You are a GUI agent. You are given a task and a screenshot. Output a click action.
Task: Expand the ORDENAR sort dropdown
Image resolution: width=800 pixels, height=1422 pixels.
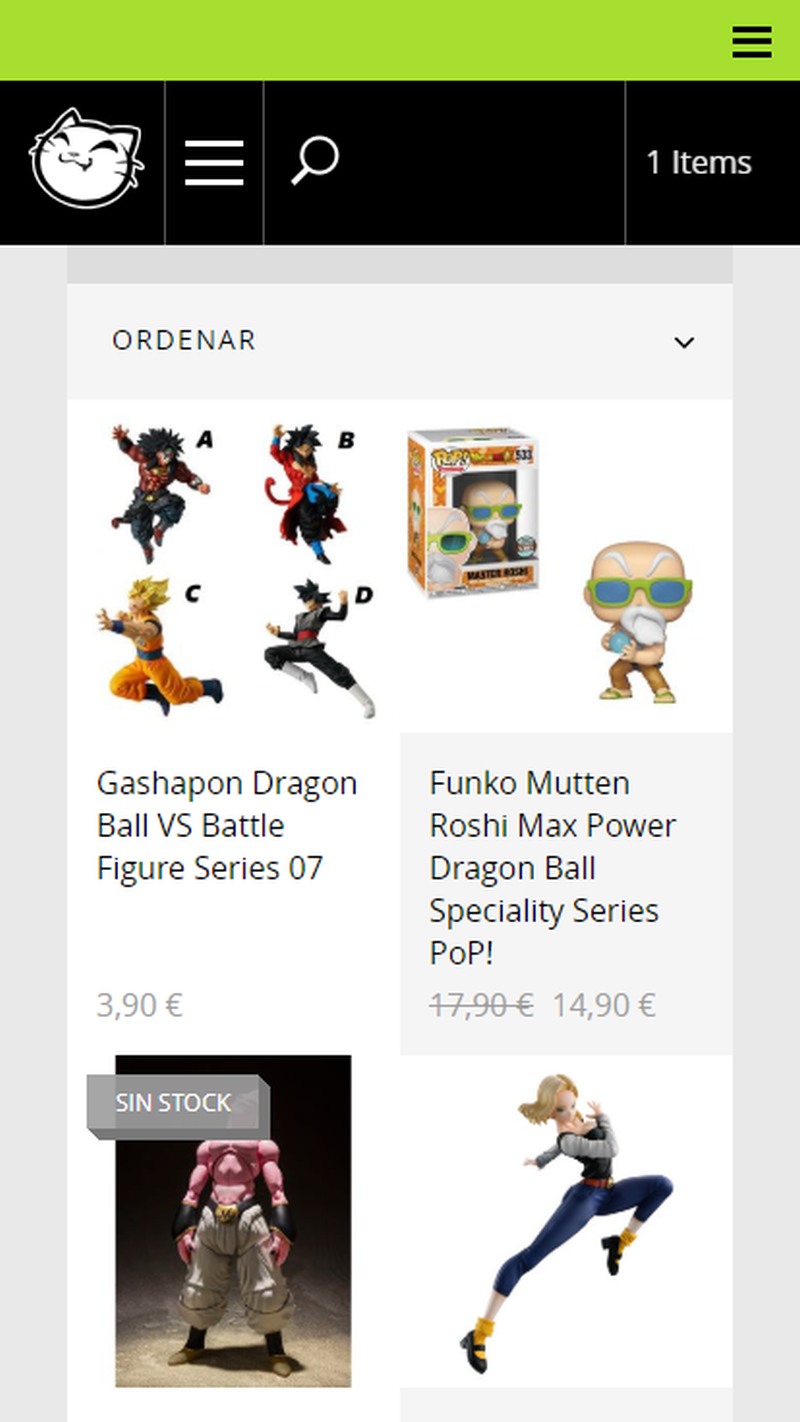[x=400, y=341]
